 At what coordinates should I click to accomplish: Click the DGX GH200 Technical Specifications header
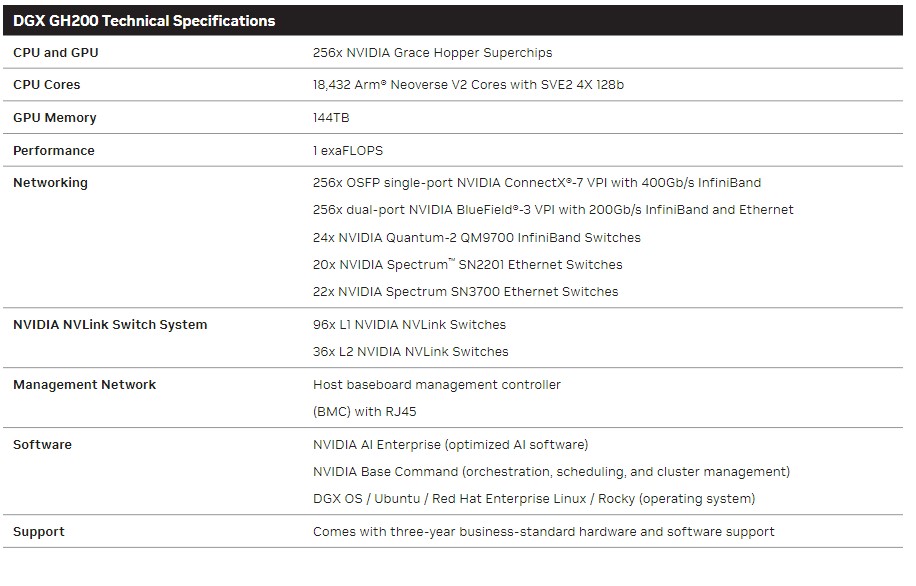tap(144, 20)
